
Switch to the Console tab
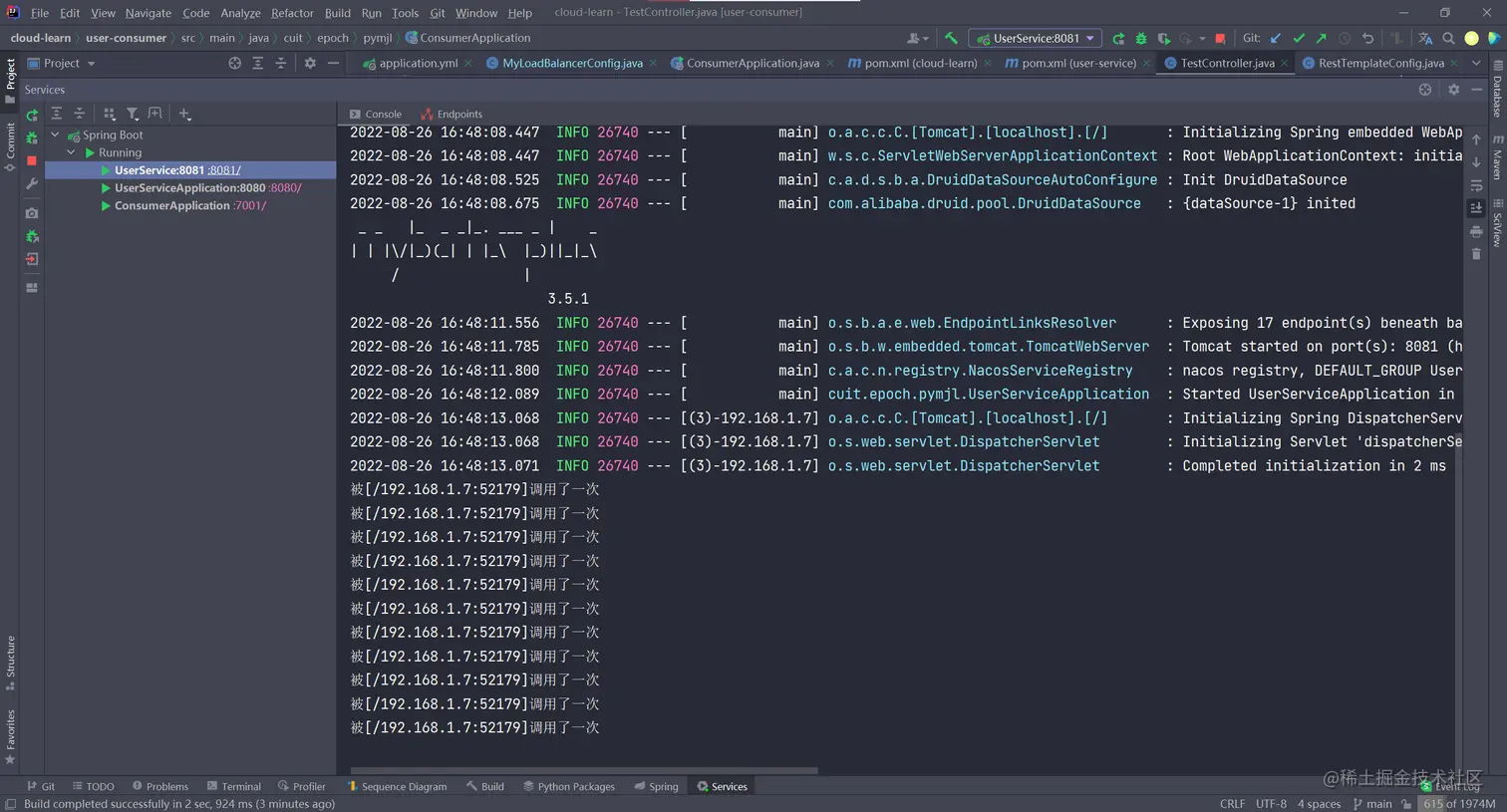(376, 114)
